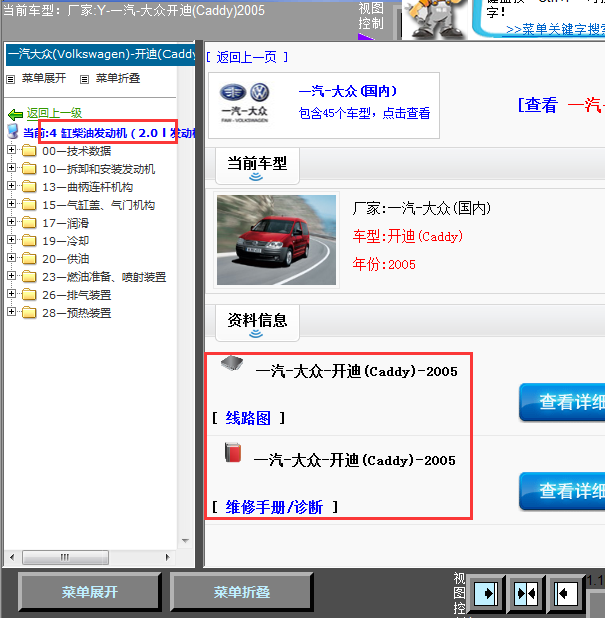Expand the 19—冷却 tree node

tap(11, 239)
